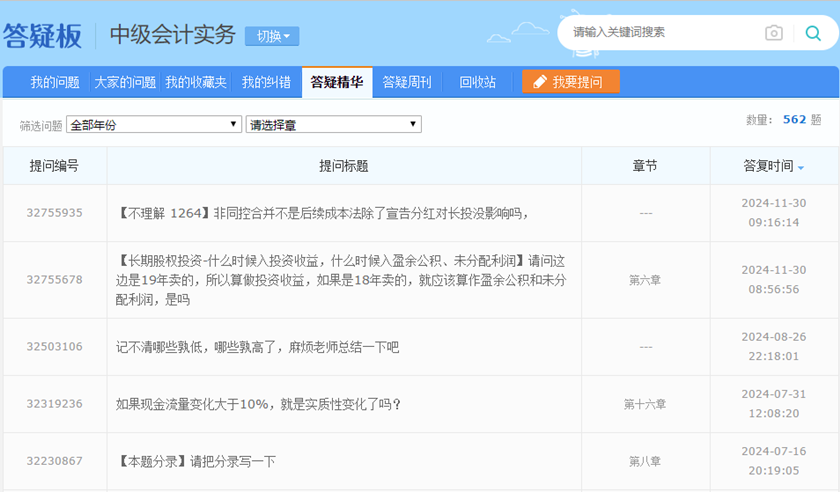This screenshot has height=492, width=840.
Task: Expand the 请选择章 chapter filter
Action: pyautogui.click(x=333, y=125)
